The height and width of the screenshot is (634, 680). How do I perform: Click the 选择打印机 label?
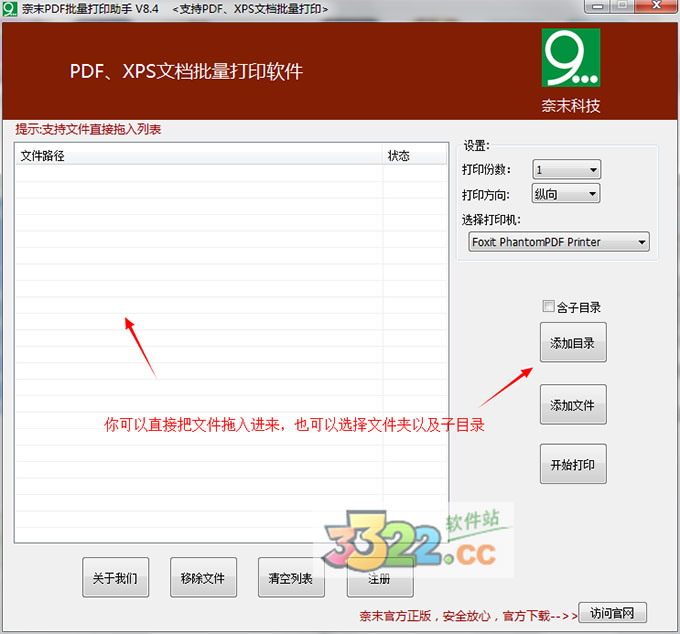point(491,219)
